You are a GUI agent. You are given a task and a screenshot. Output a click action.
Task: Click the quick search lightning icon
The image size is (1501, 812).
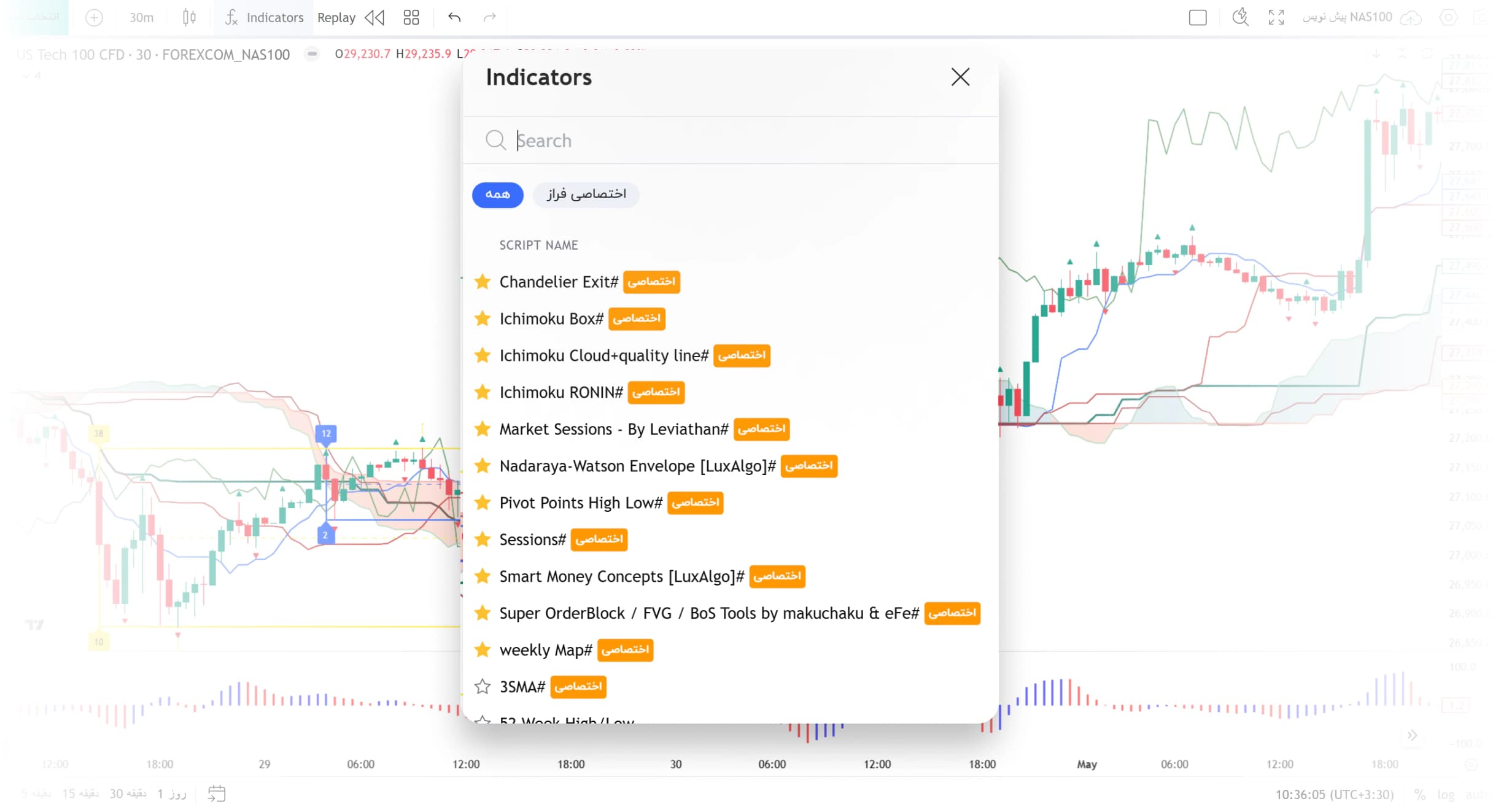1241,17
